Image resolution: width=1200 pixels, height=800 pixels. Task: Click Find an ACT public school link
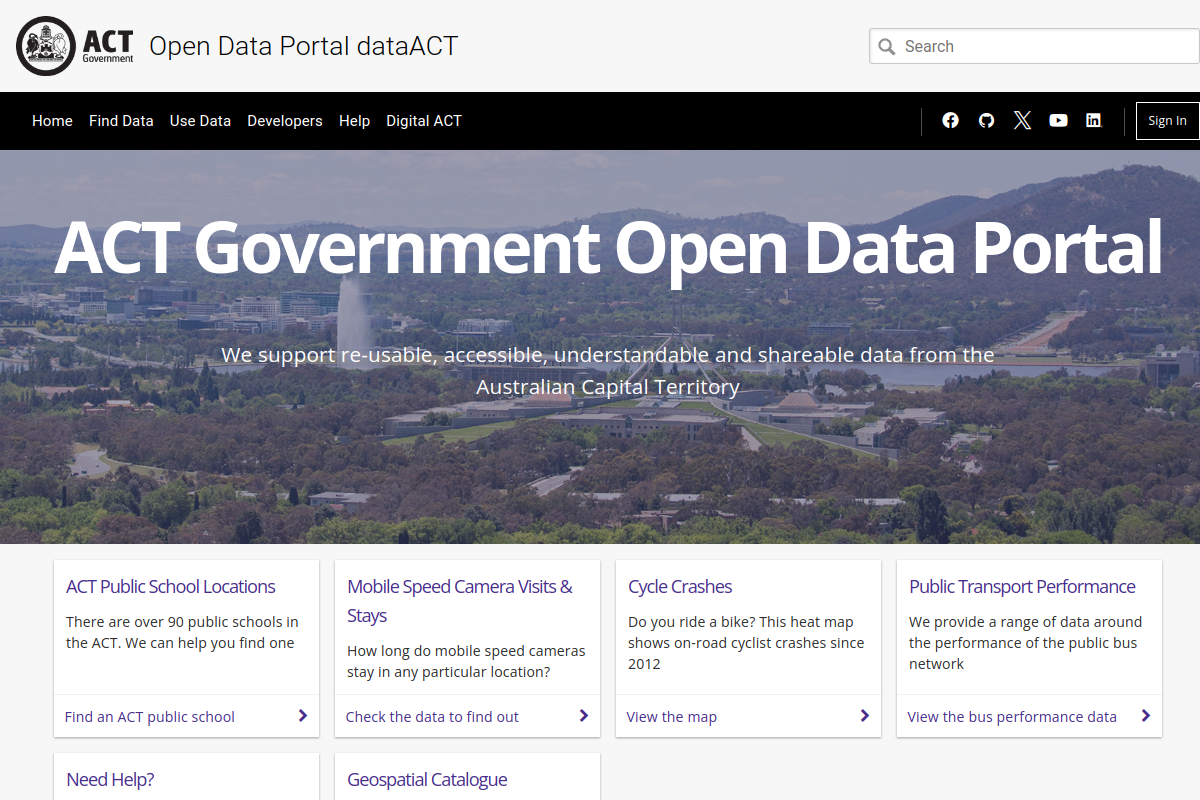point(150,717)
